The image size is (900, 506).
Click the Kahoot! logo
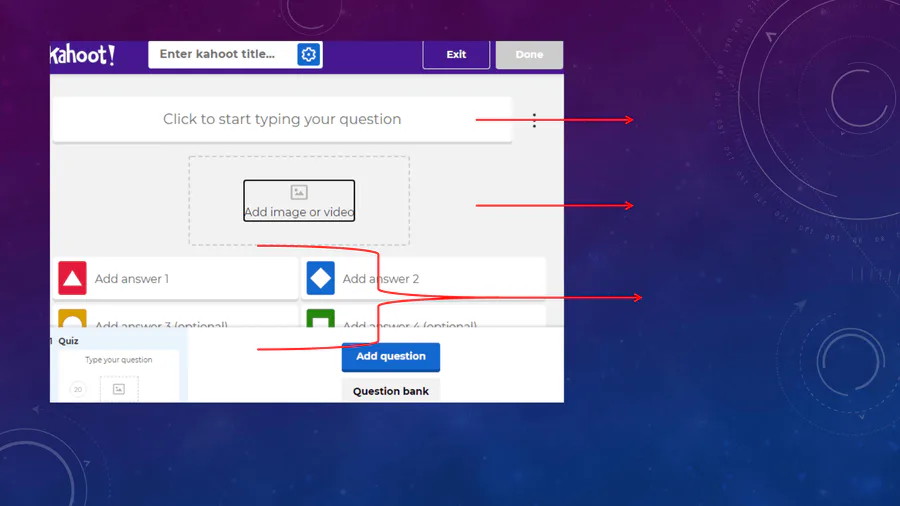pos(83,55)
